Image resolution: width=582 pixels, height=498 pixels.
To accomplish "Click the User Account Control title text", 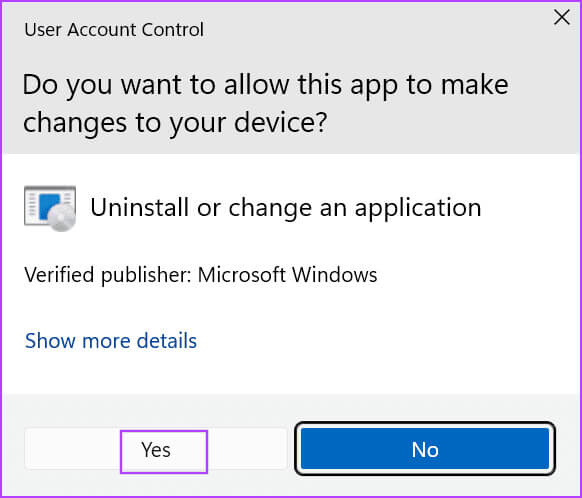I will pos(114,29).
